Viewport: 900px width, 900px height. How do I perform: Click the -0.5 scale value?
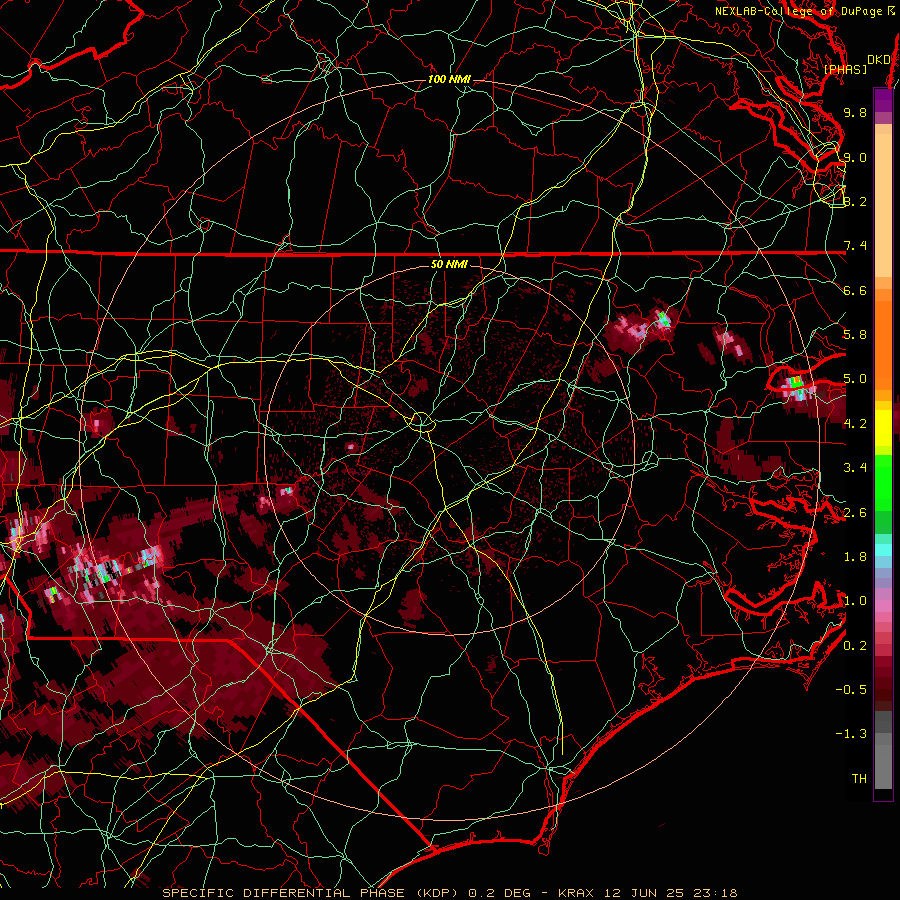(x=851, y=690)
